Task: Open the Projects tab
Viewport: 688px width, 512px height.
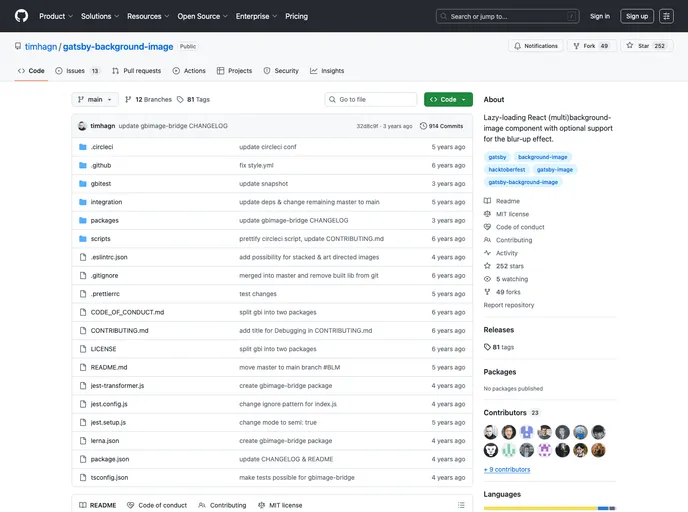Action: (x=234, y=71)
